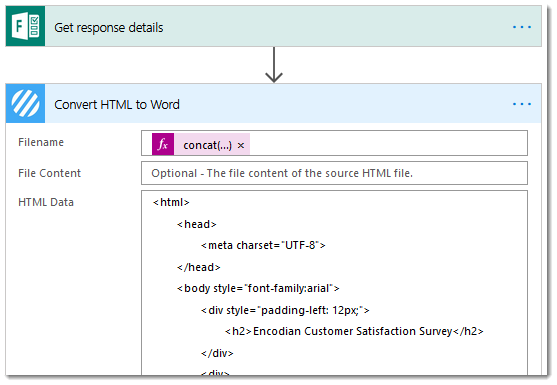Image resolution: width=557 pixels, height=385 pixels.
Task: Open the Convert HTML to Word ellipsis menu
Action: point(521,104)
